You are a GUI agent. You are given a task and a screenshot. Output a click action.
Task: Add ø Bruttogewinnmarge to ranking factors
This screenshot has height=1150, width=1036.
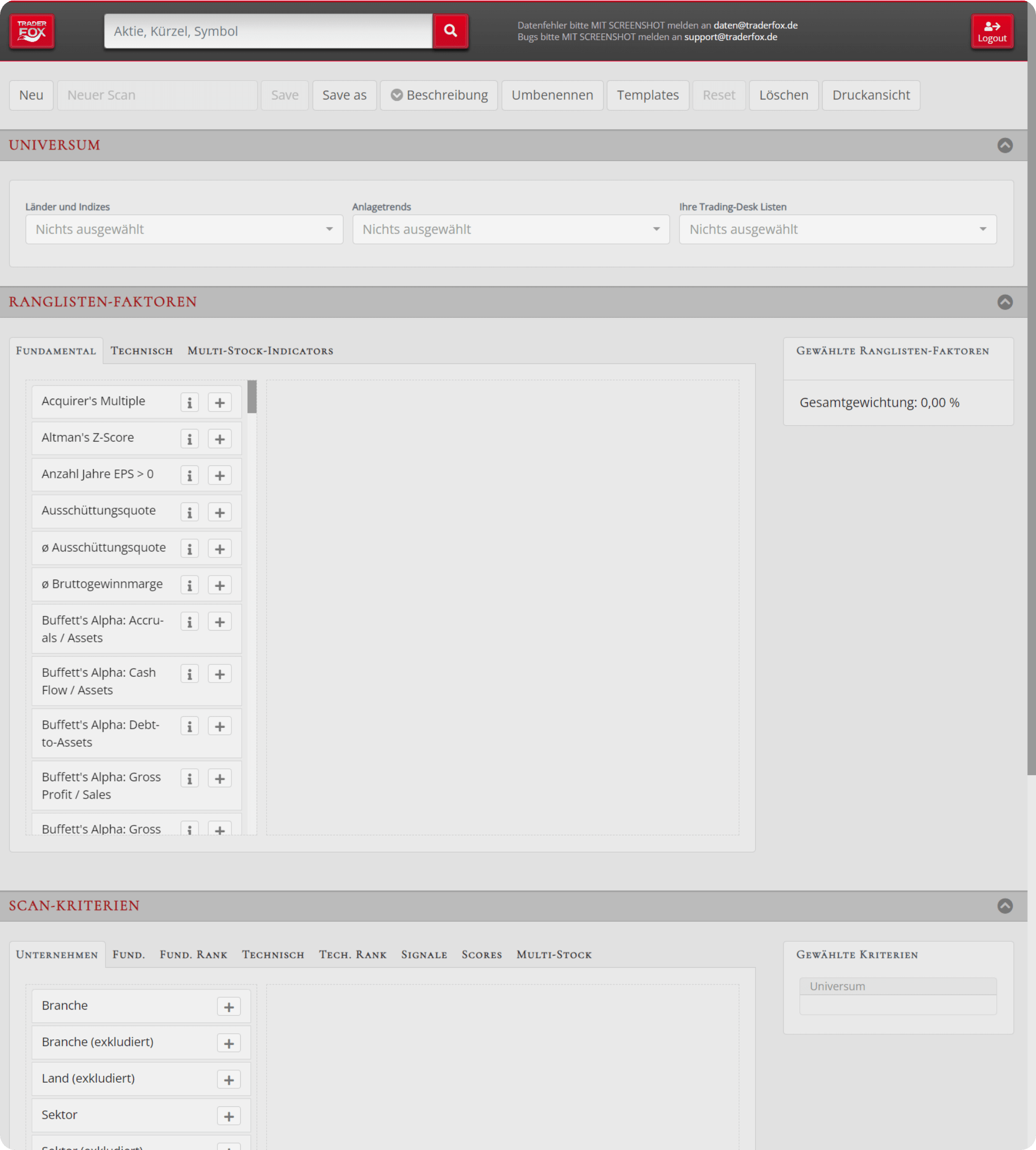click(220, 585)
